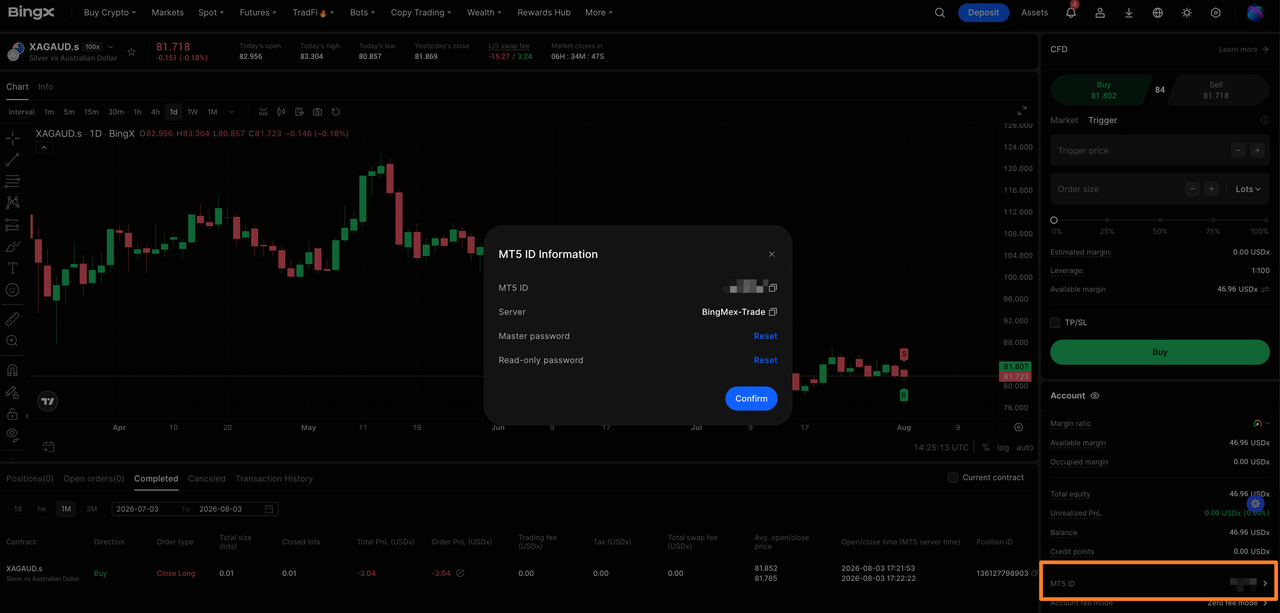Image resolution: width=1280 pixels, height=613 pixels.
Task: Select the zoom in tool
Action: click(12, 341)
